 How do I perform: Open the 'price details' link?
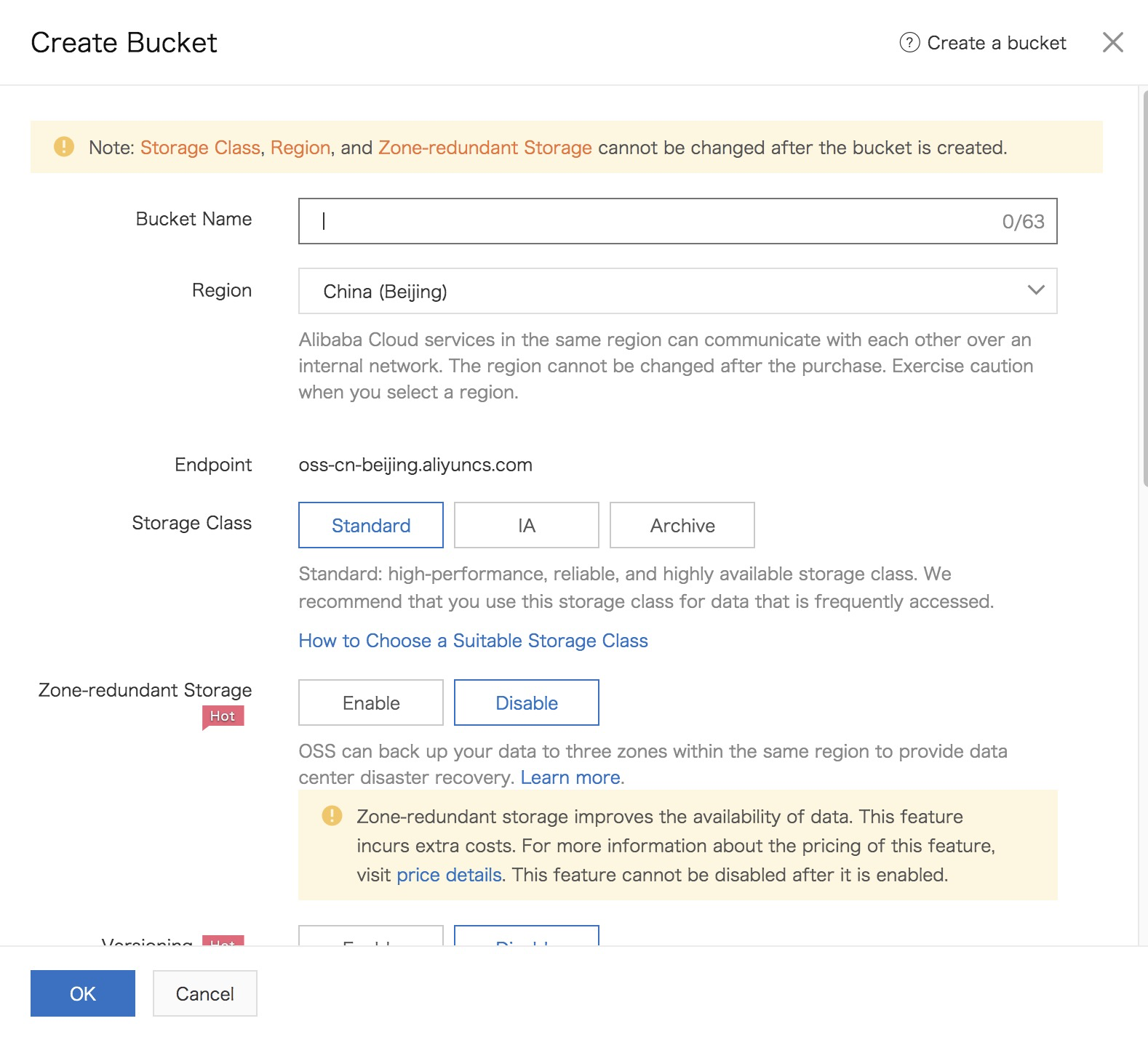pos(449,875)
